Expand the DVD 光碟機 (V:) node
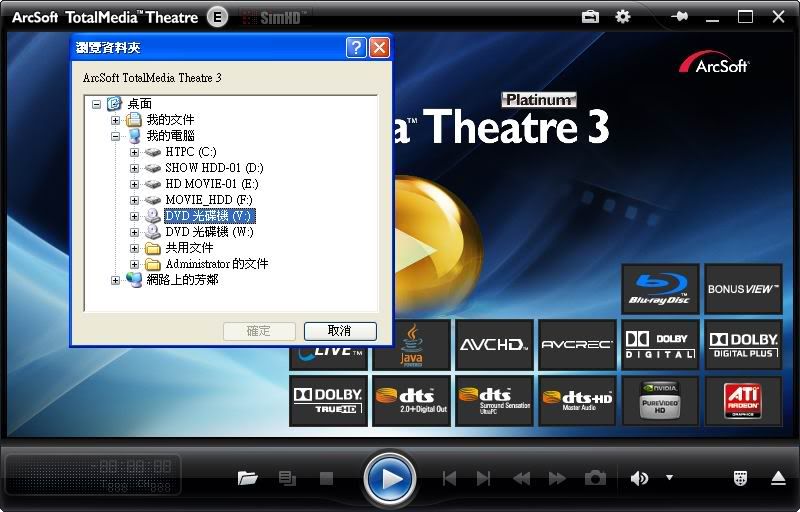This screenshot has width=800, height=512. [134, 216]
